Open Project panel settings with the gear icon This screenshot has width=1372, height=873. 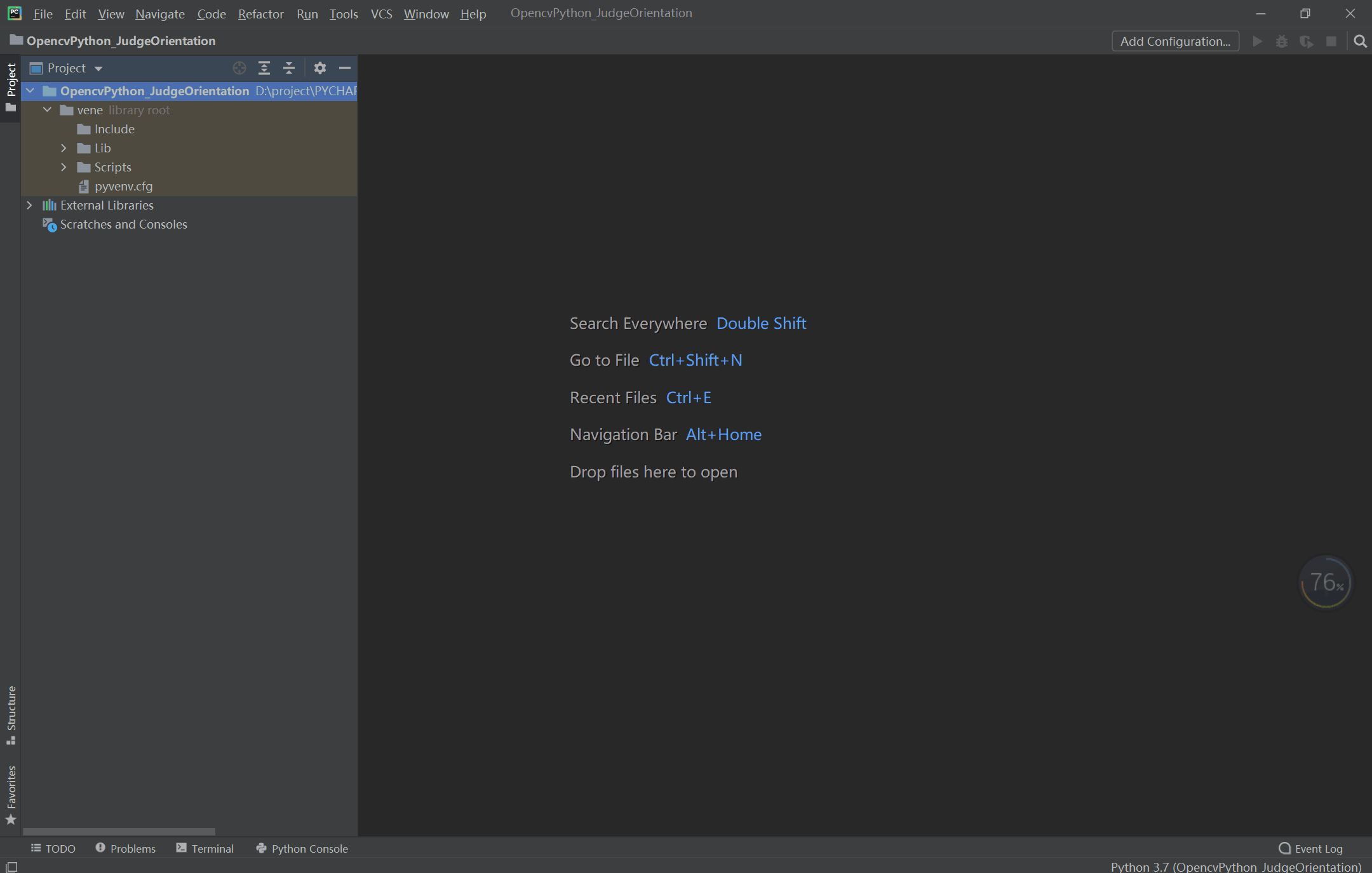321,68
